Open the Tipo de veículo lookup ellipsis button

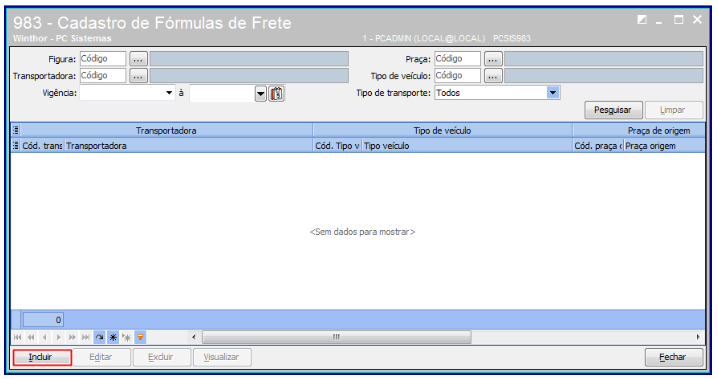pos(493,76)
